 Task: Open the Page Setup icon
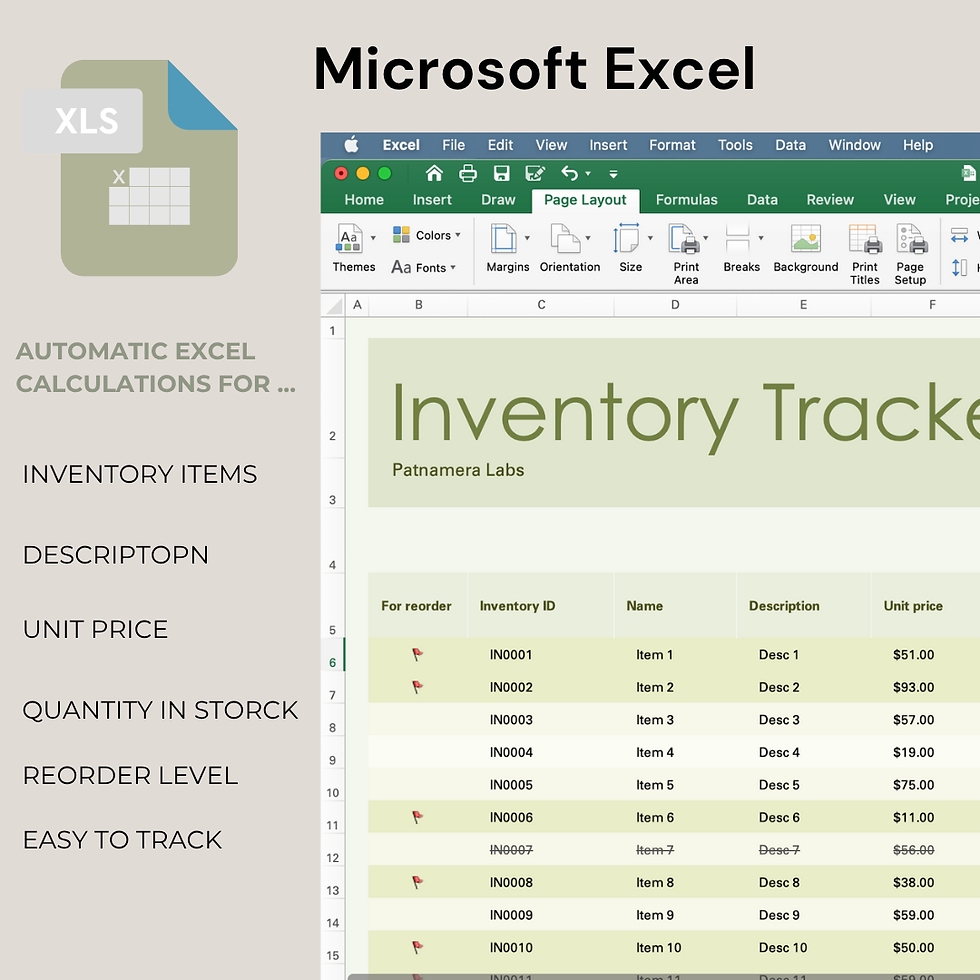pyautogui.click(x=911, y=238)
